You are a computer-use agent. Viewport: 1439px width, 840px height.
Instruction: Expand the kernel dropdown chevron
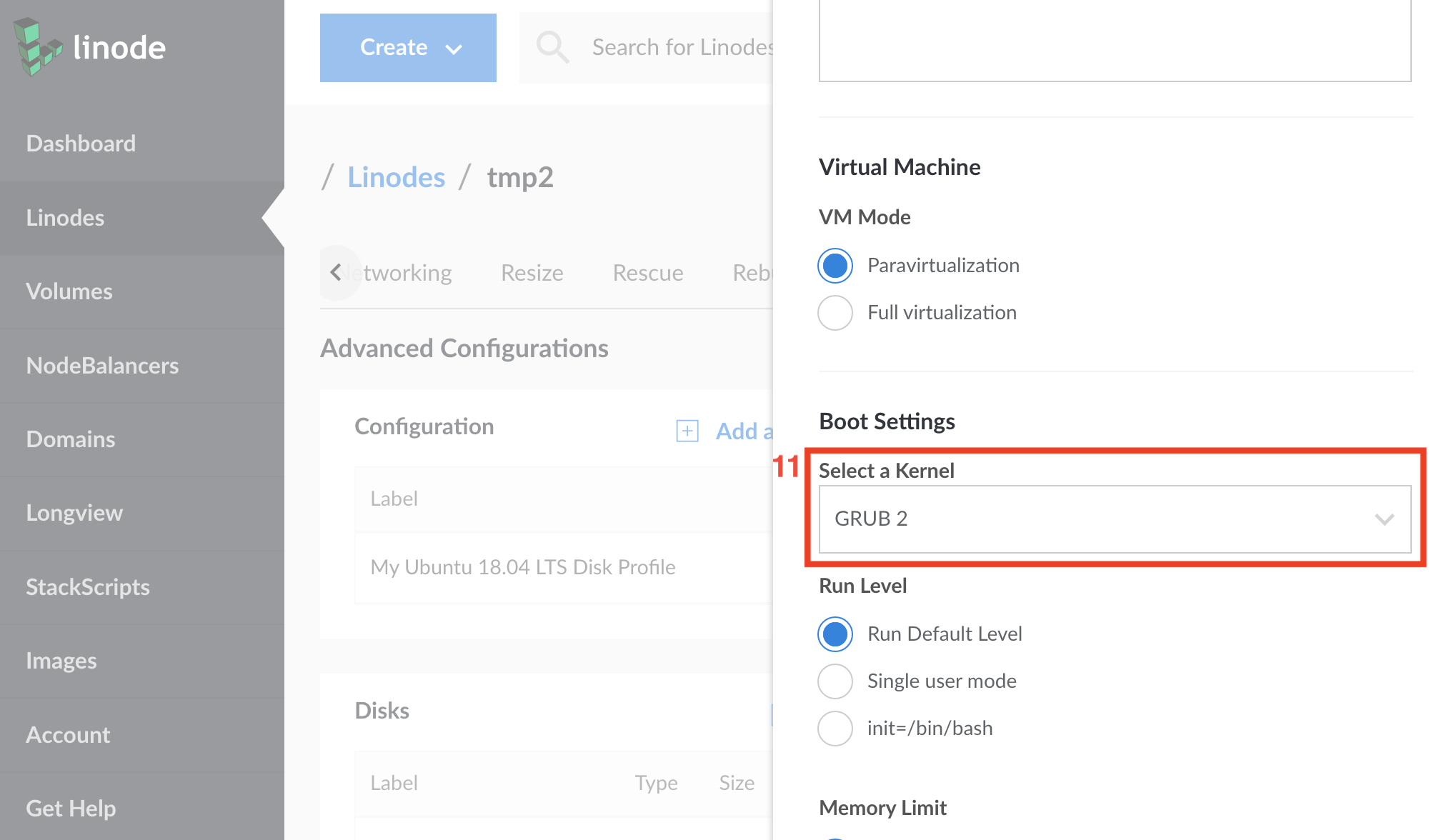(1384, 519)
